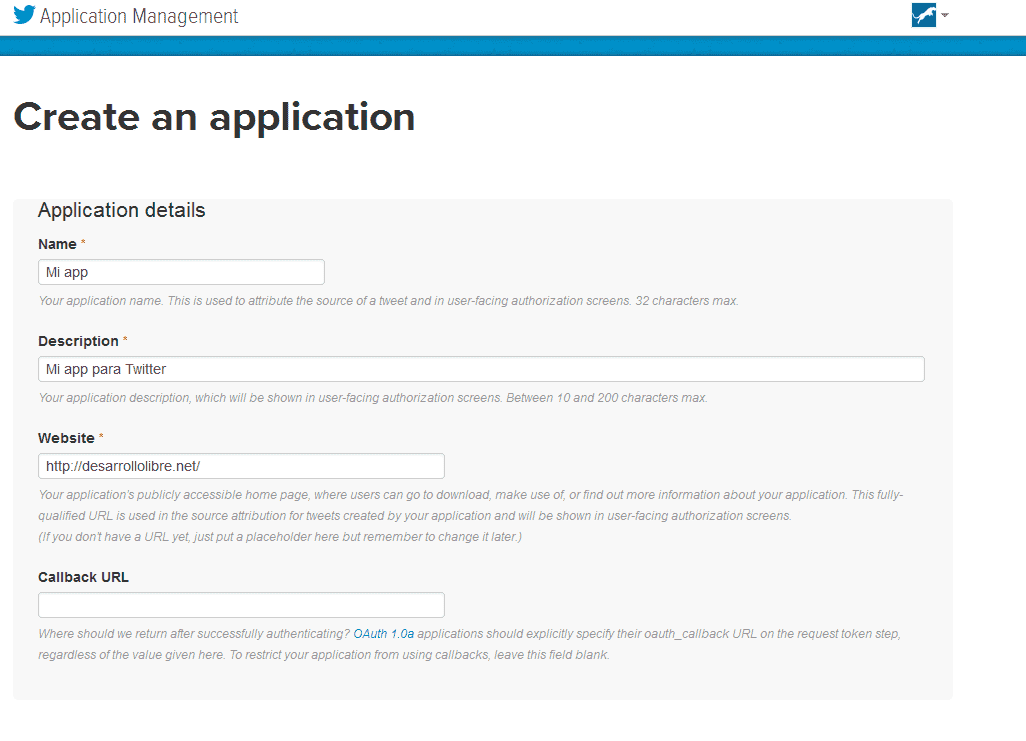Click the Description input field

pos(481,369)
